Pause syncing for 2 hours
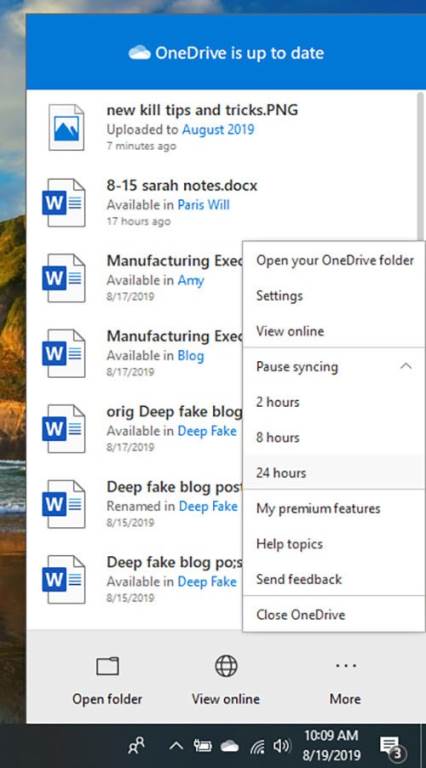Image resolution: width=426 pixels, height=768 pixels. (x=334, y=402)
